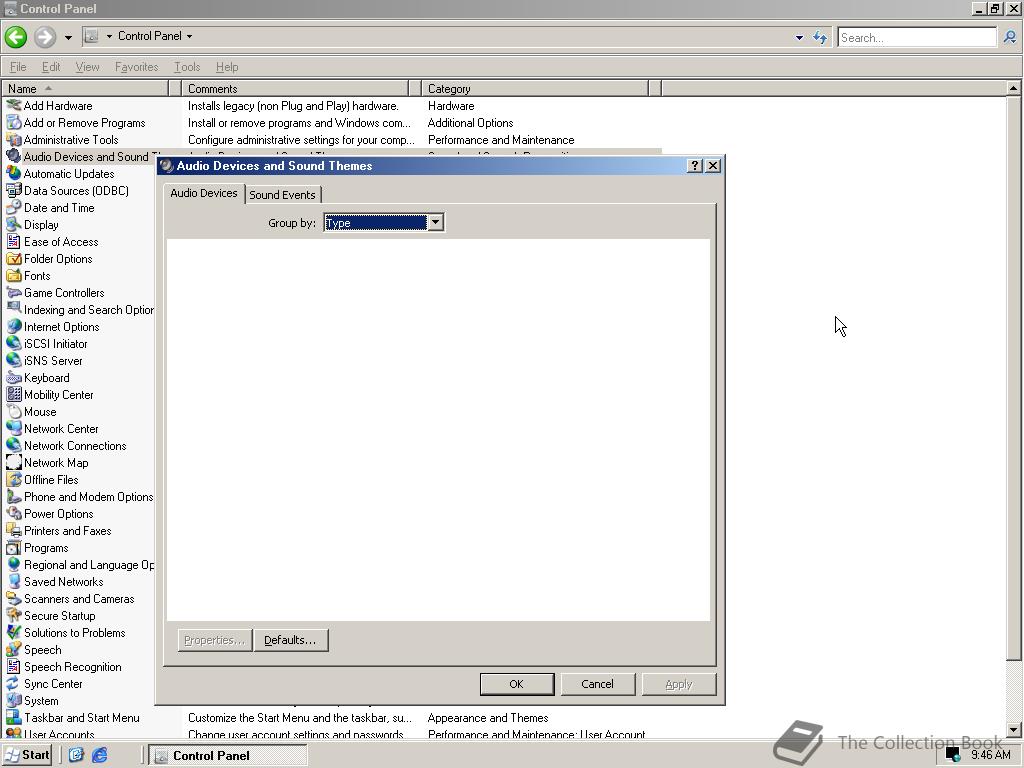Select the Mouse icon
The width and height of the screenshot is (1024, 768).
(x=14, y=411)
